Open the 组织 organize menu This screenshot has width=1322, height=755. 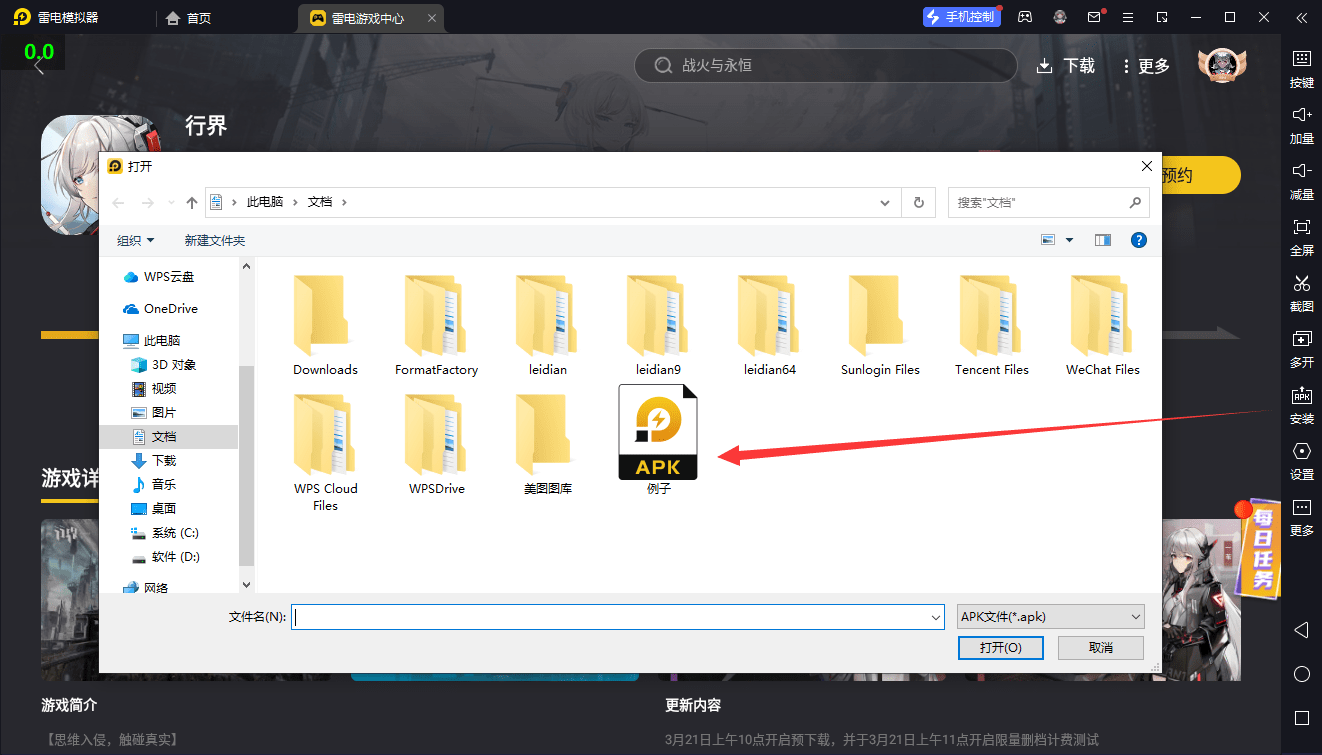[136, 240]
